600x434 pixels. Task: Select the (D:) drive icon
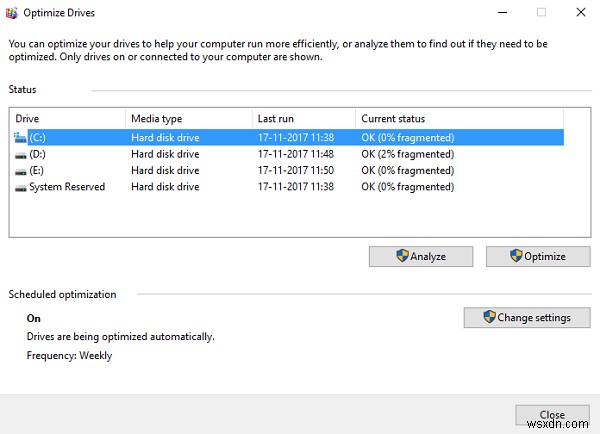(20, 155)
